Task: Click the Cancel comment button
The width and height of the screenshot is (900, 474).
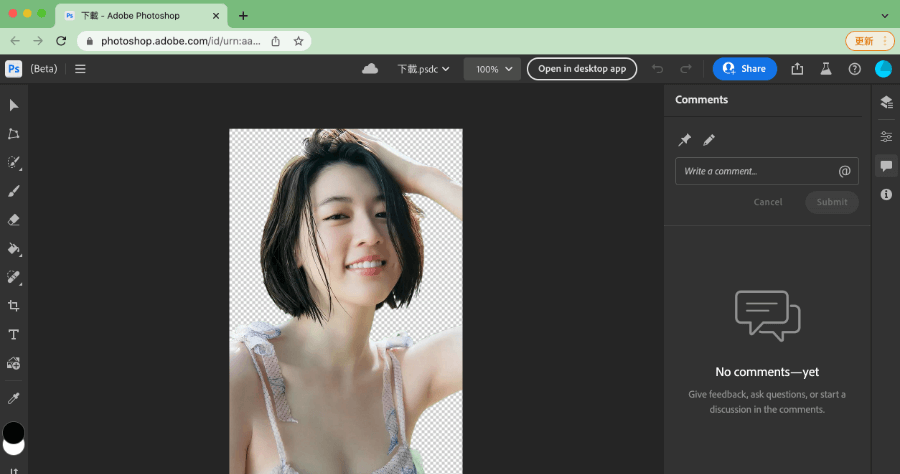Action: click(768, 202)
